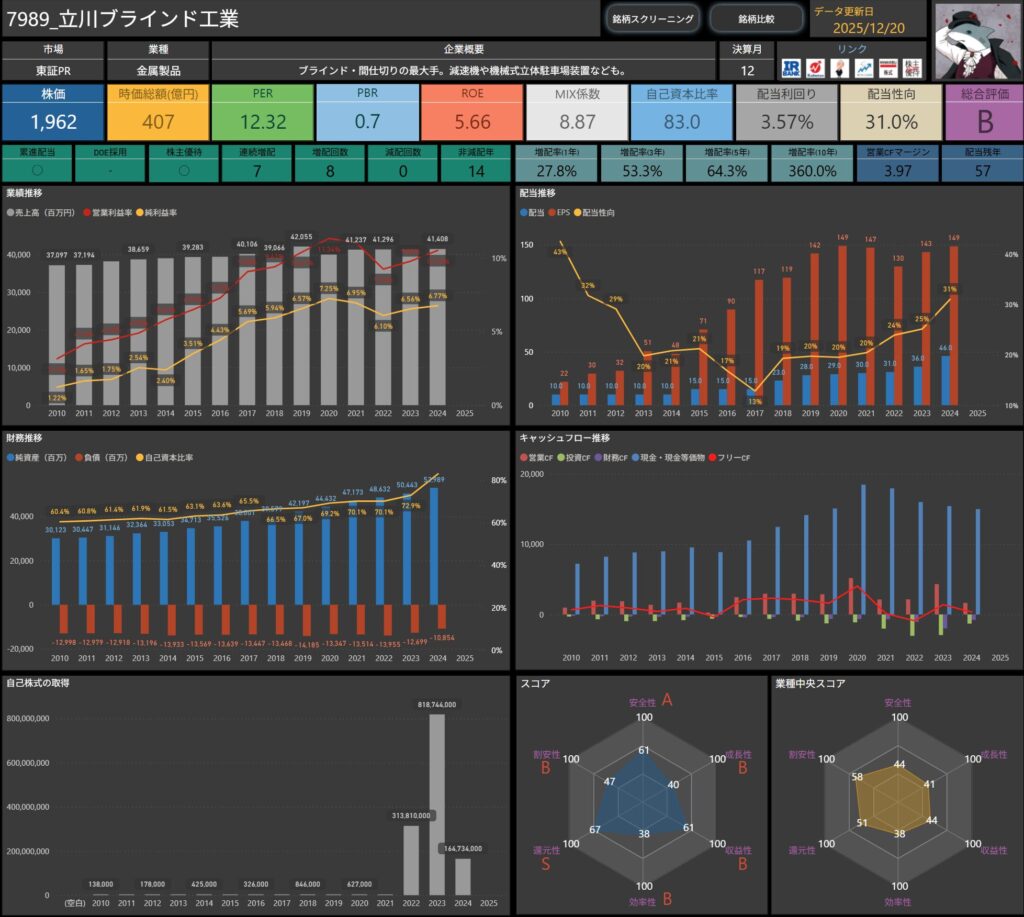Screen dimensions: 1024x917
Task: Select the 配当利回り 3.57% card
Action: click(x=785, y=112)
